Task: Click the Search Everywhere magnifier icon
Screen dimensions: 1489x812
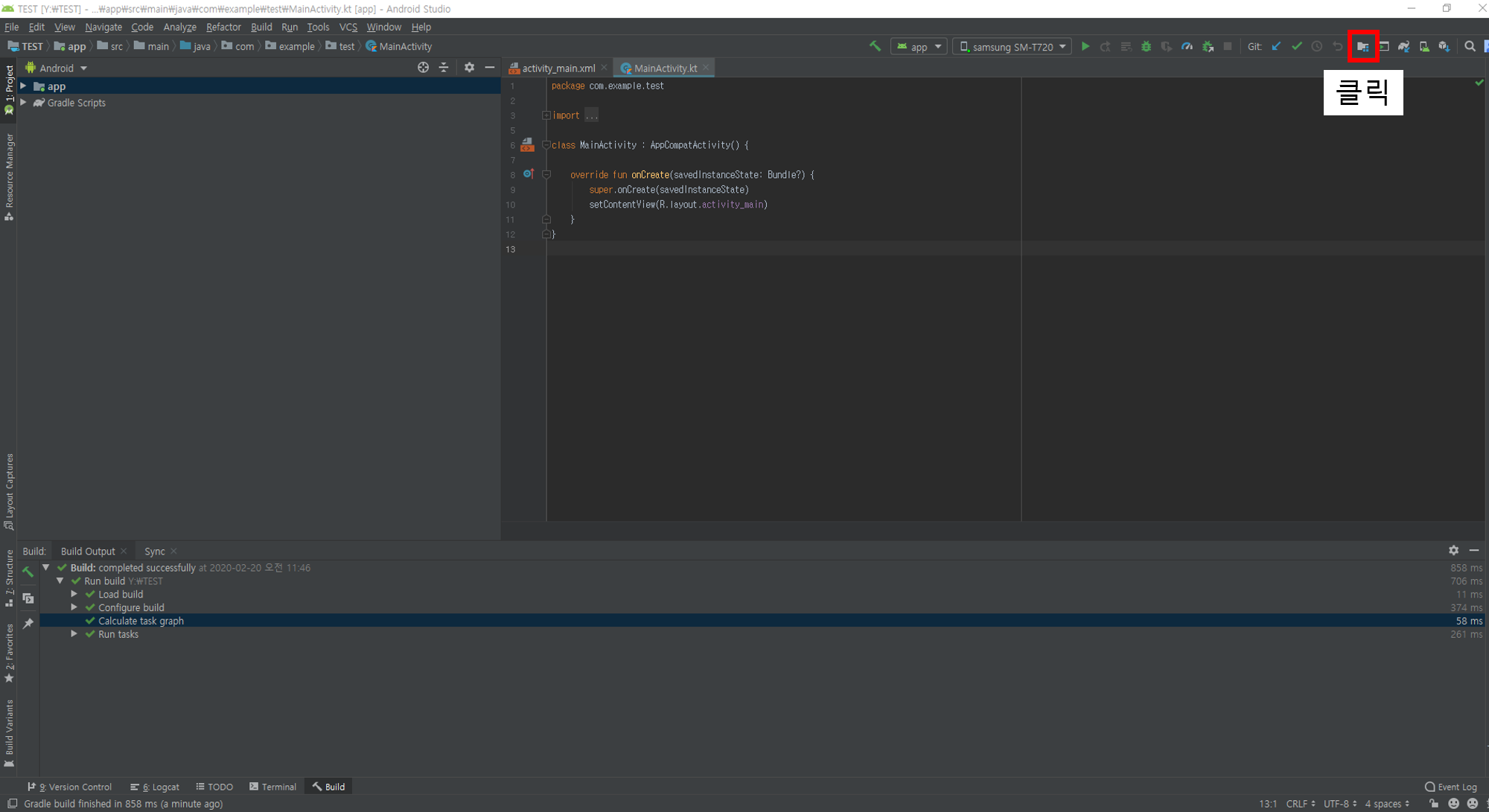Action: pos(1470,46)
